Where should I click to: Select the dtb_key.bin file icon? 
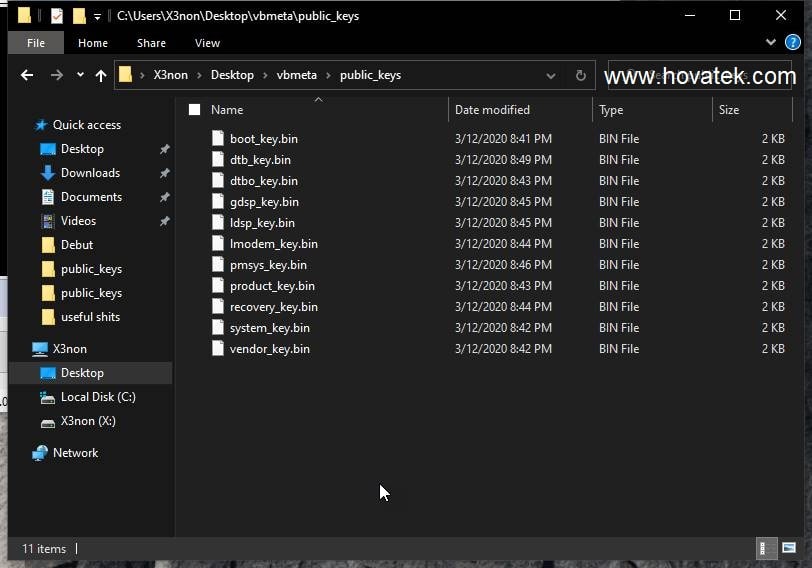click(x=218, y=159)
